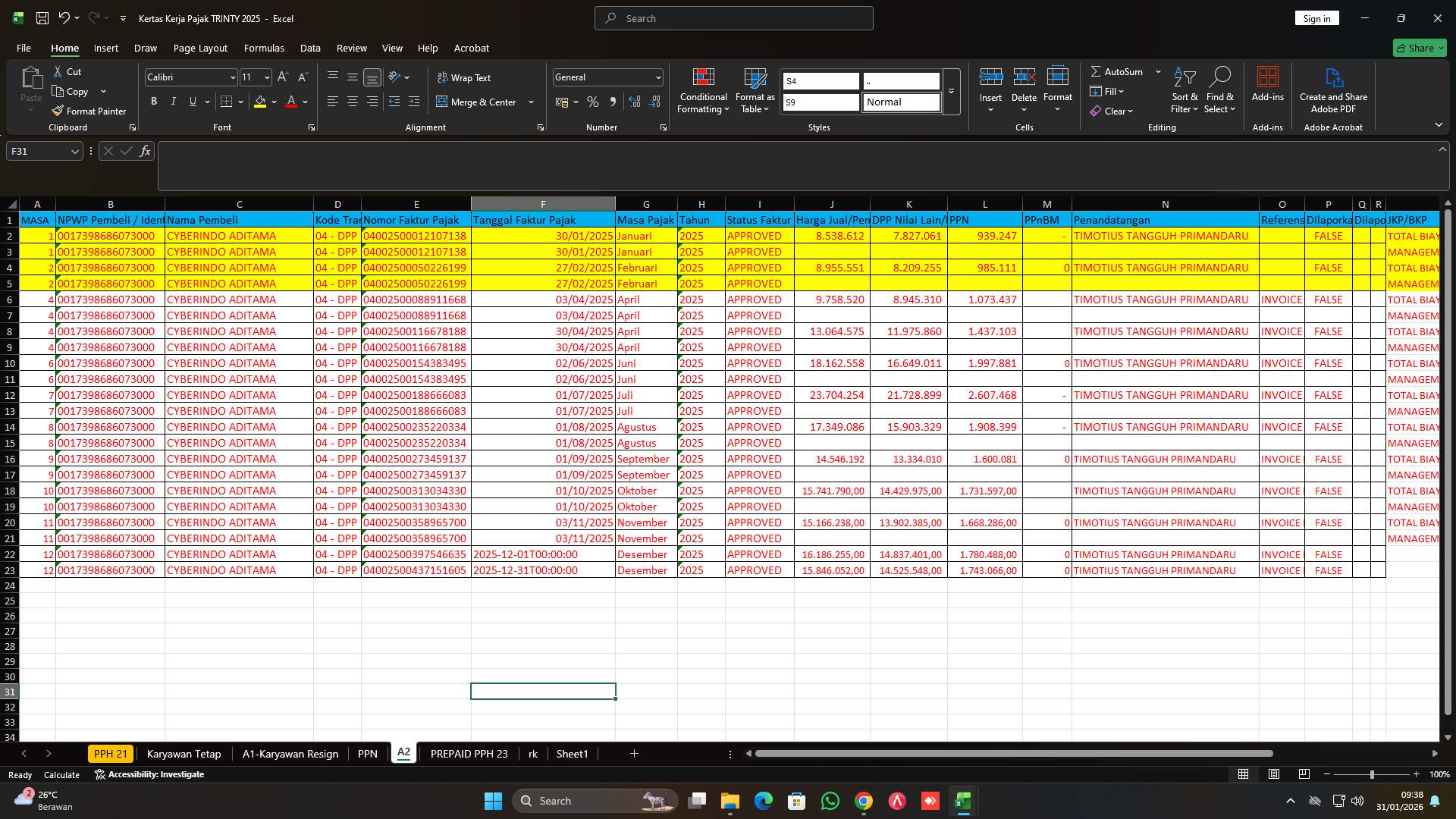Add a new worksheet with plus button
This screenshot has width=1456, height=819.
634,753
